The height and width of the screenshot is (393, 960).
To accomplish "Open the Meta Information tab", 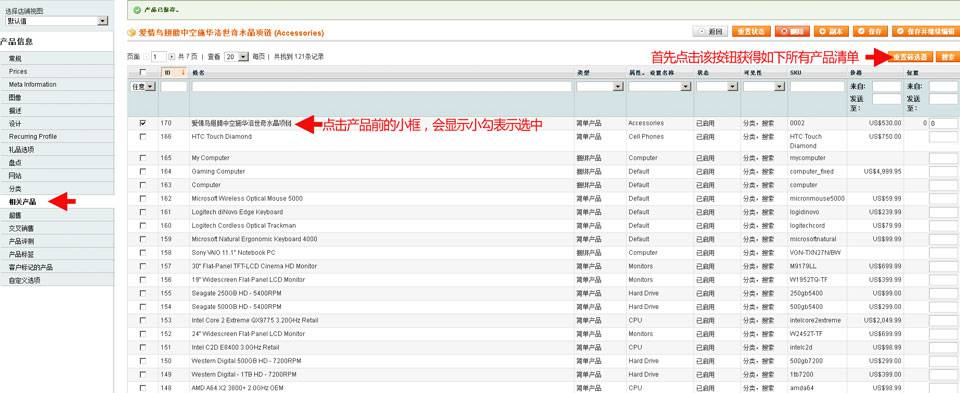I will tap(57, 84).
